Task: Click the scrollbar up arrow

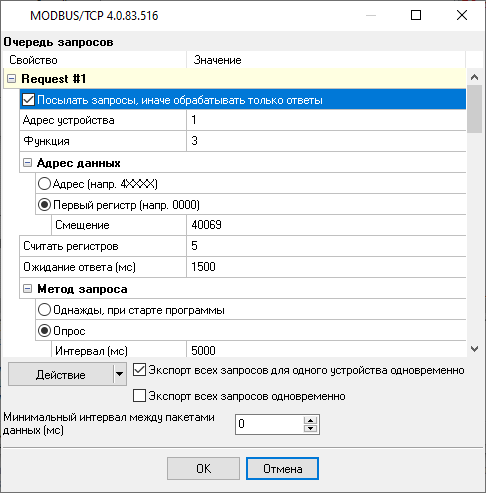Action: click(x=475, y=77)
